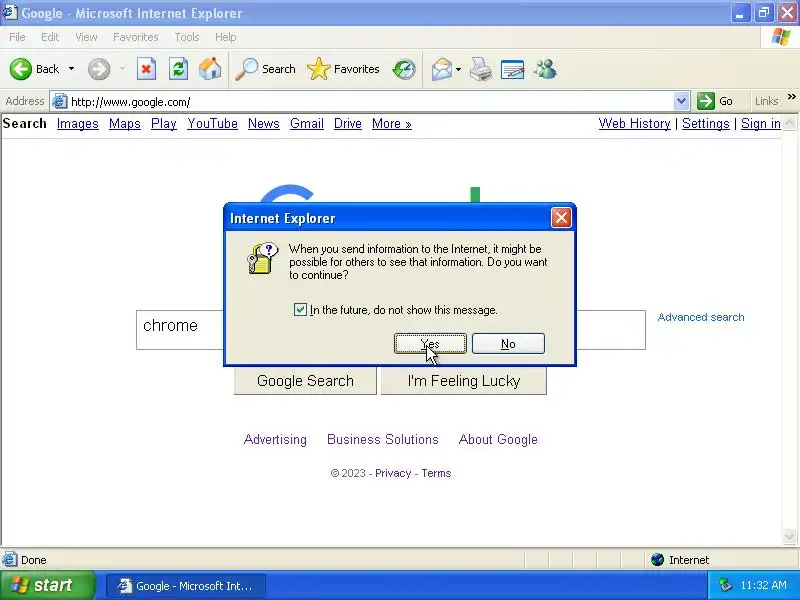The height and width of the screenshot is (600, 800).
Task: Refresh the page with the green arrows icon
Action: coord(179,69)
